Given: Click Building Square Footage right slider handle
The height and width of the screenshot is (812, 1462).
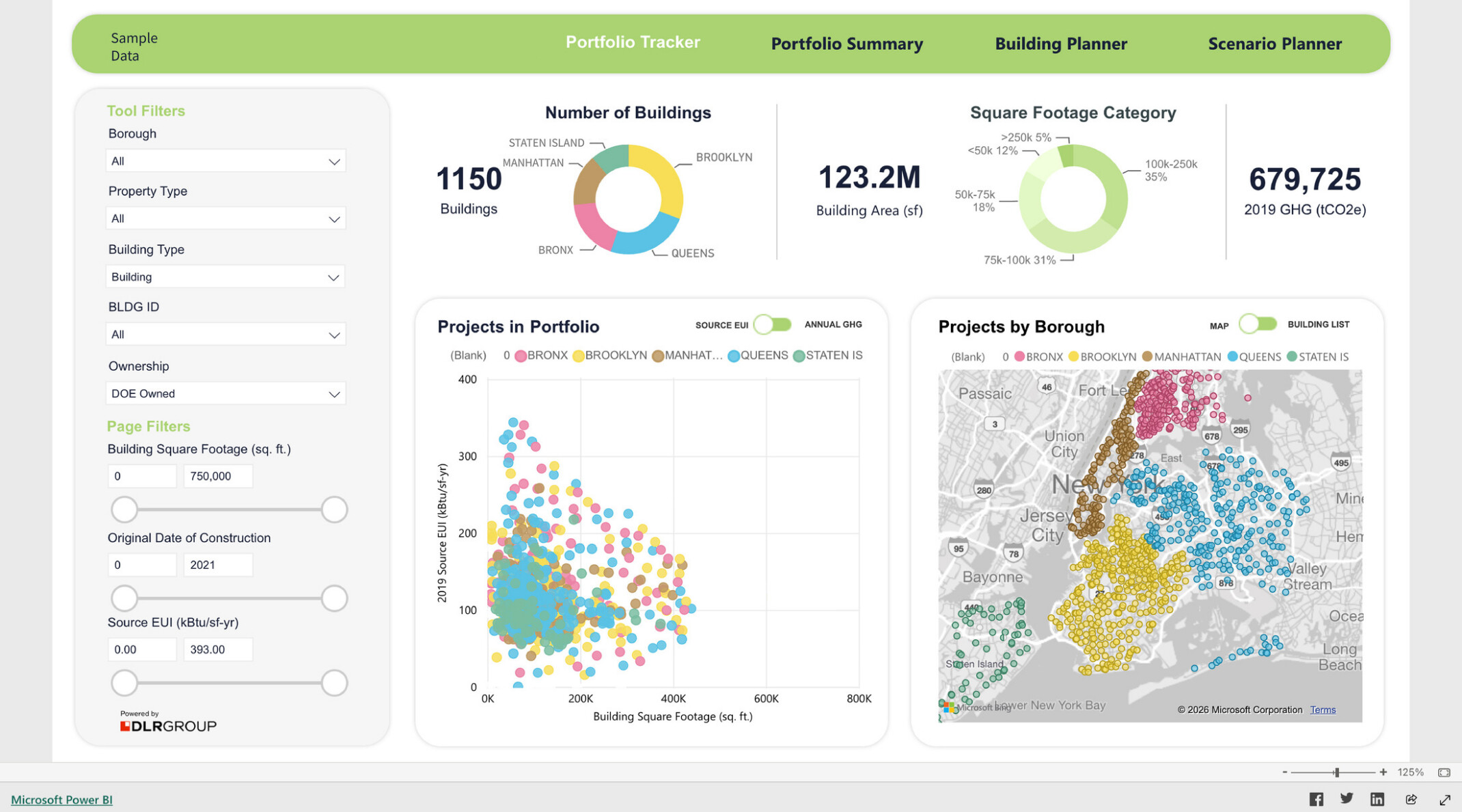Looking at the screenshot, I should click(334, 509).
